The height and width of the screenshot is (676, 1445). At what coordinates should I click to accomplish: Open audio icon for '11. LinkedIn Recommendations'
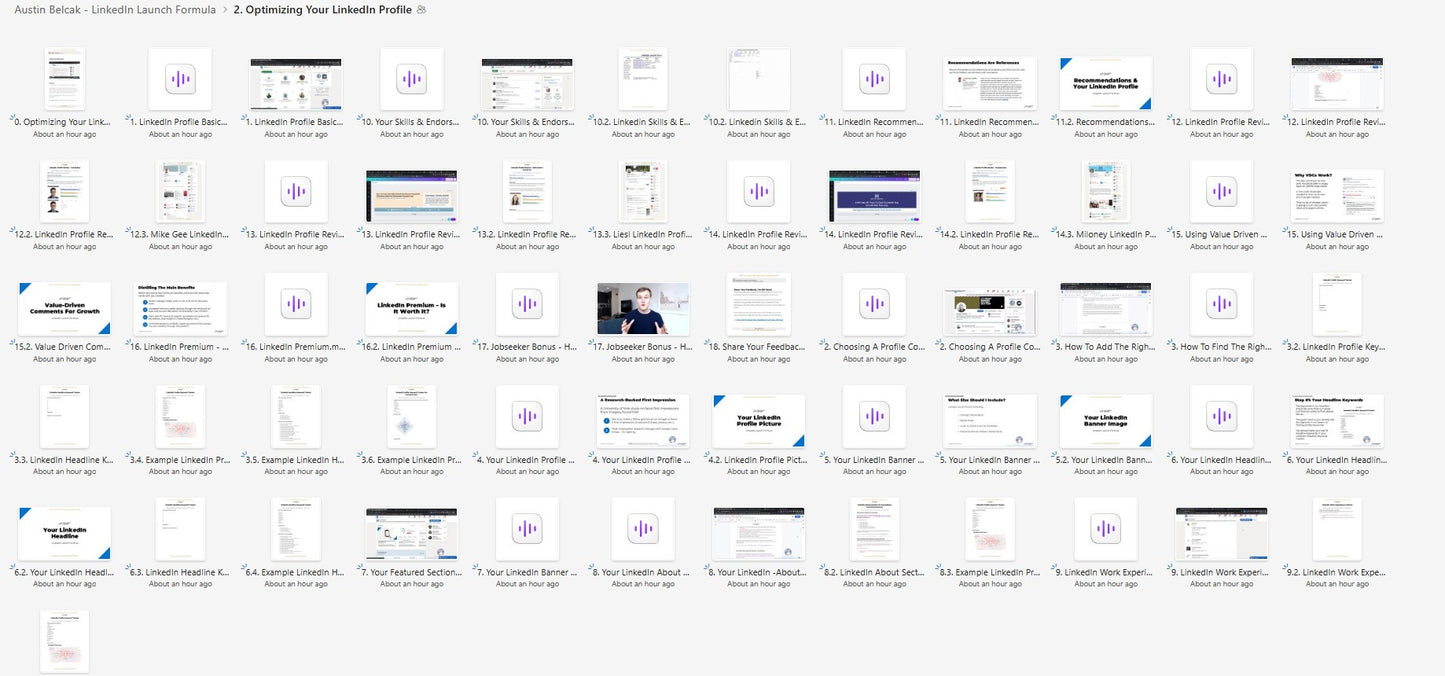874,79
